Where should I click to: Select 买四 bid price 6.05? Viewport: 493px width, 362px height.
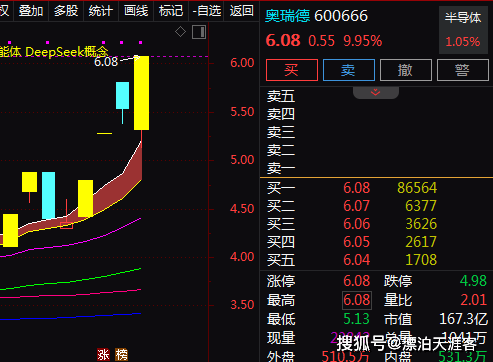pyautogui.click(x=357, y=242)
